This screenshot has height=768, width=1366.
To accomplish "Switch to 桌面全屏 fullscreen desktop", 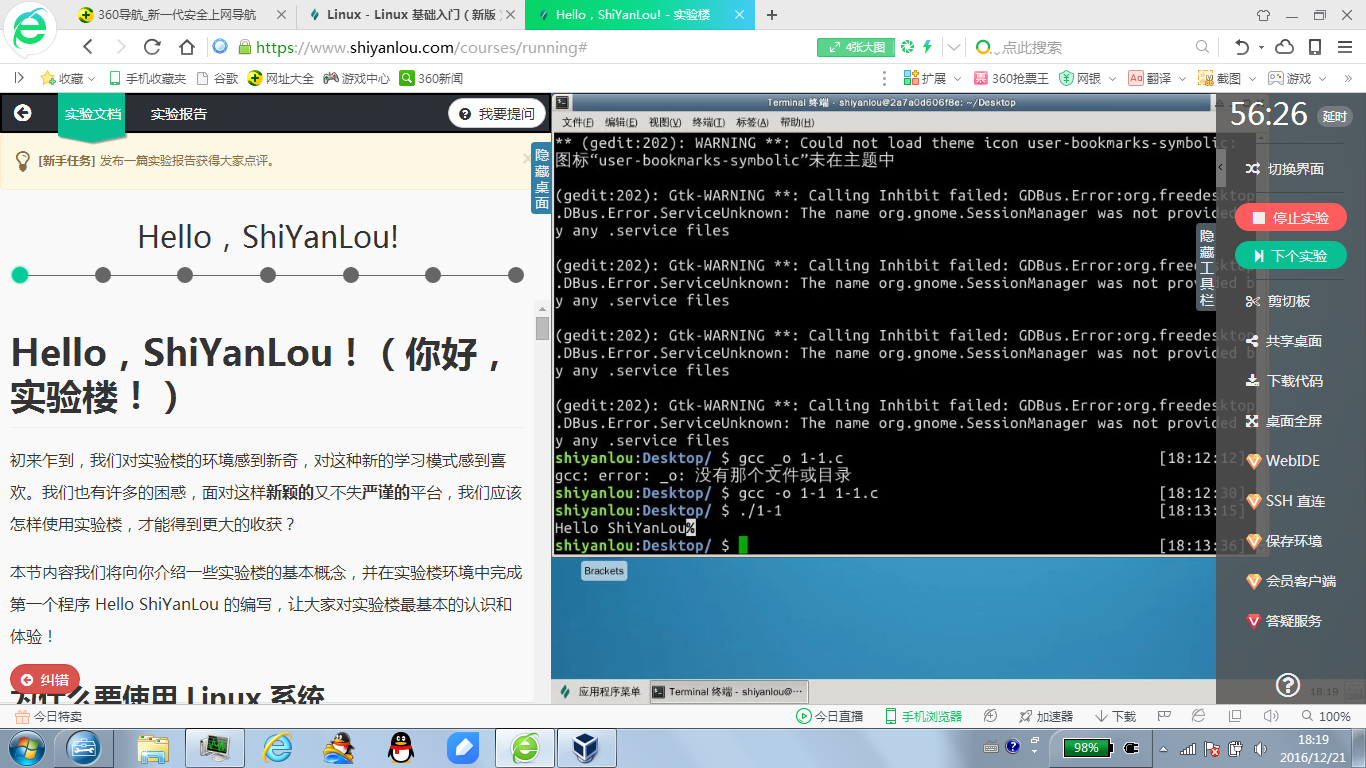I will 1284,421.
